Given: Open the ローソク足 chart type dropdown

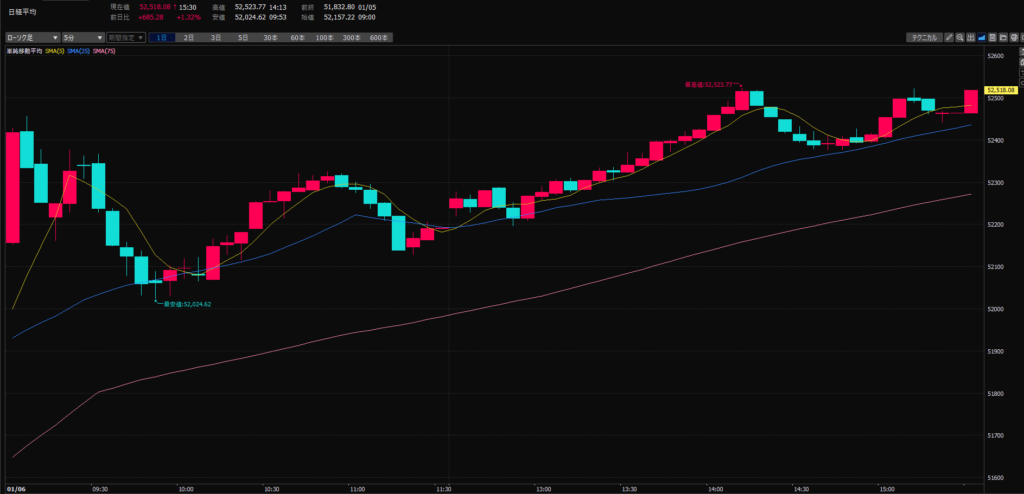Looking at the screenshot, I should 30,37.
